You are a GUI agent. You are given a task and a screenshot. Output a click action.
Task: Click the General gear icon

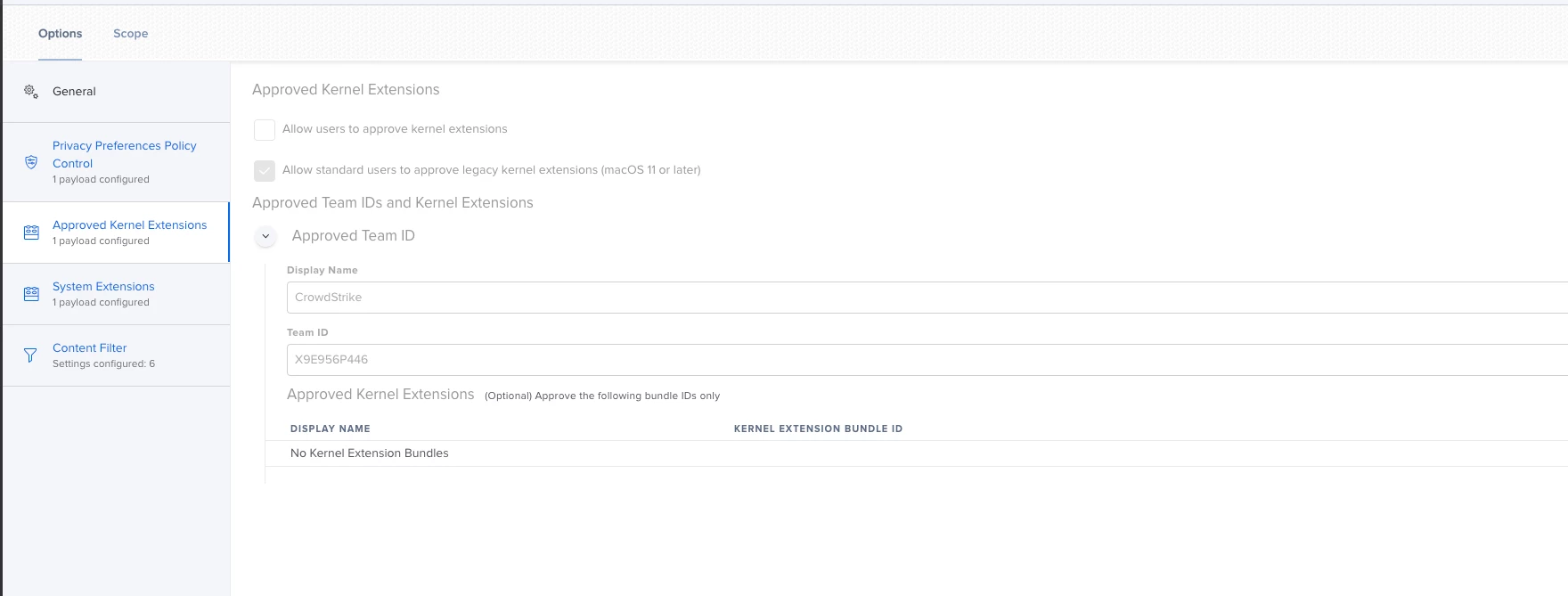31,91
